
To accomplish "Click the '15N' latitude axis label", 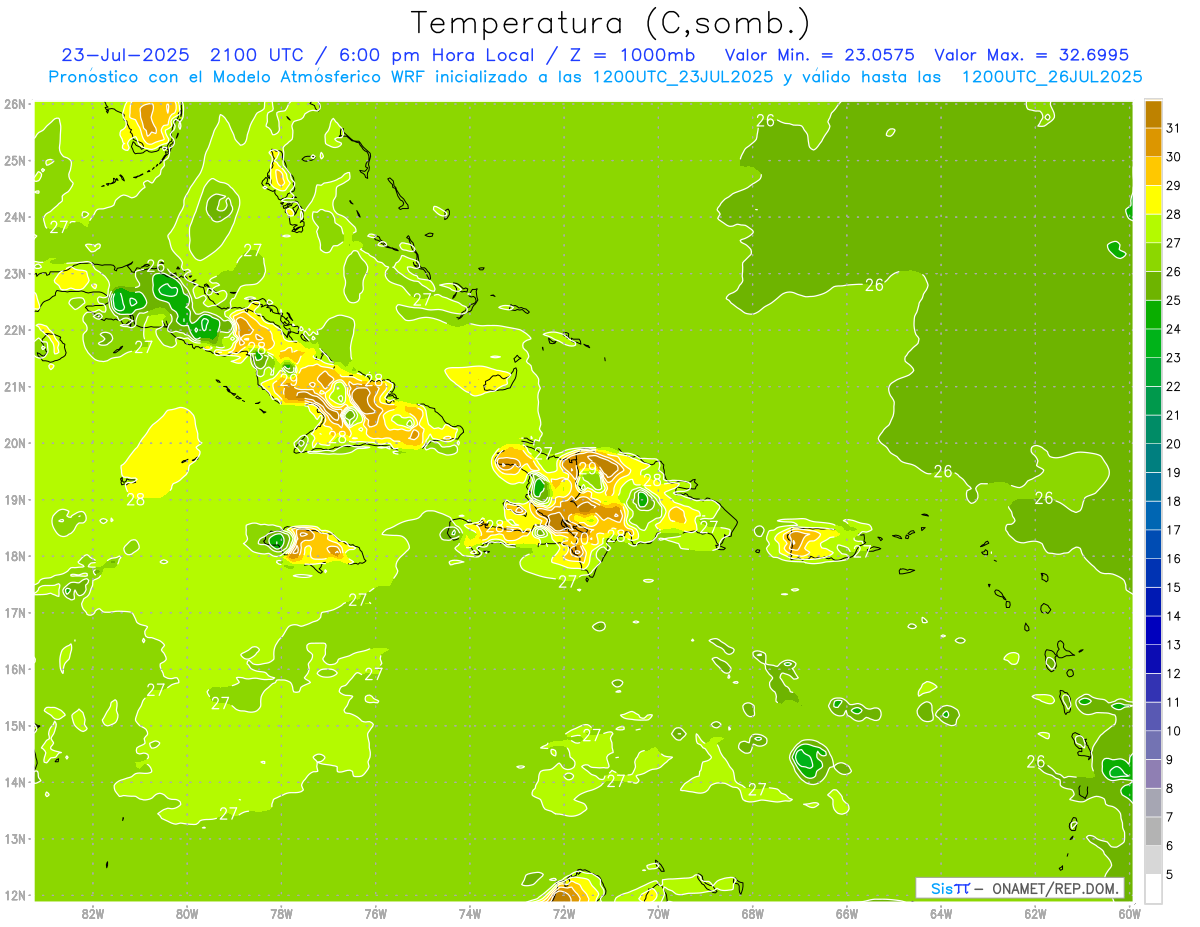I will pyautogui.click(x=15, y=725).
